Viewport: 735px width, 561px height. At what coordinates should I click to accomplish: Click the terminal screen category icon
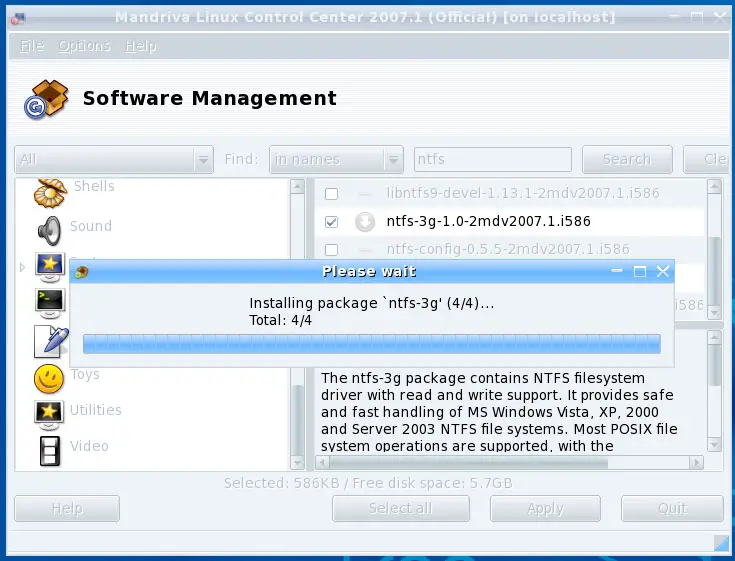(50, 302)
